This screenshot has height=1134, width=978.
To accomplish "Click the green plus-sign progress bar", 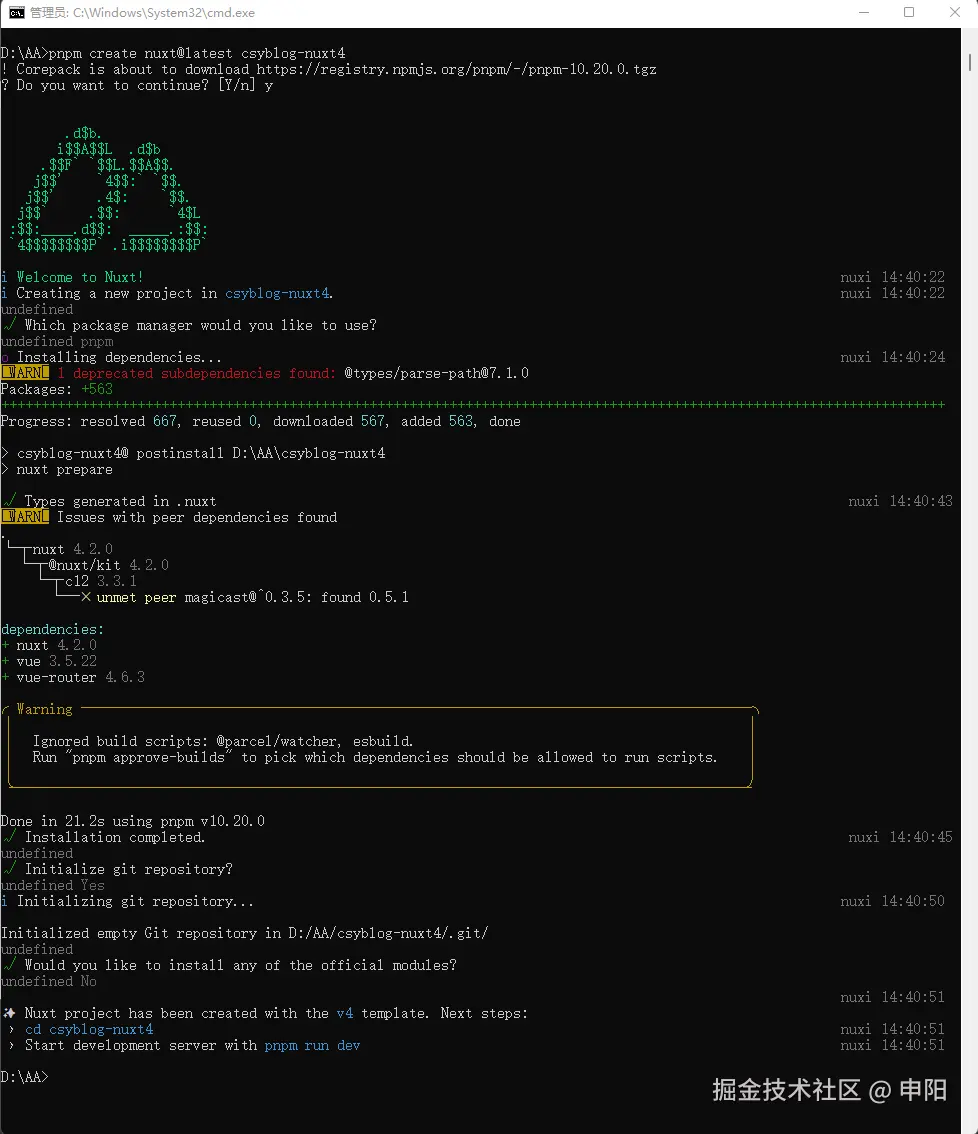I will (473, 405).
